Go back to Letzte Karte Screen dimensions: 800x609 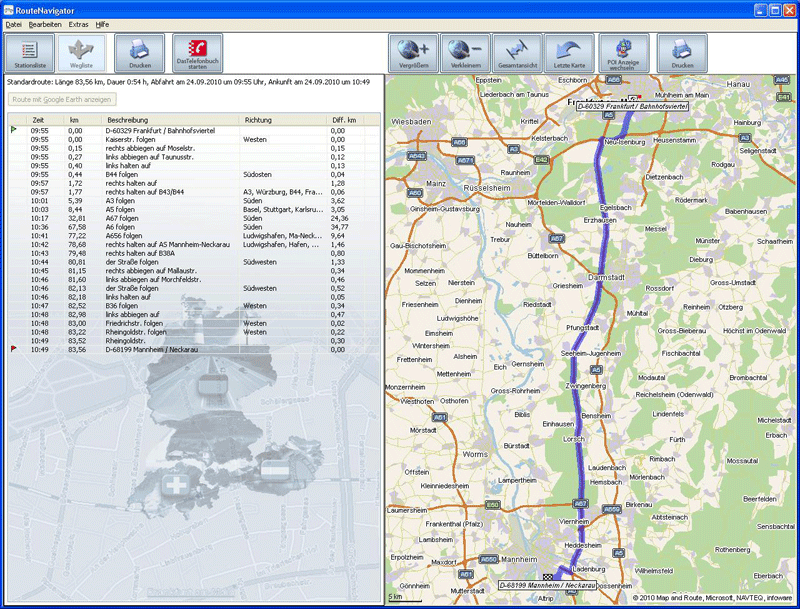pos(569,53)
